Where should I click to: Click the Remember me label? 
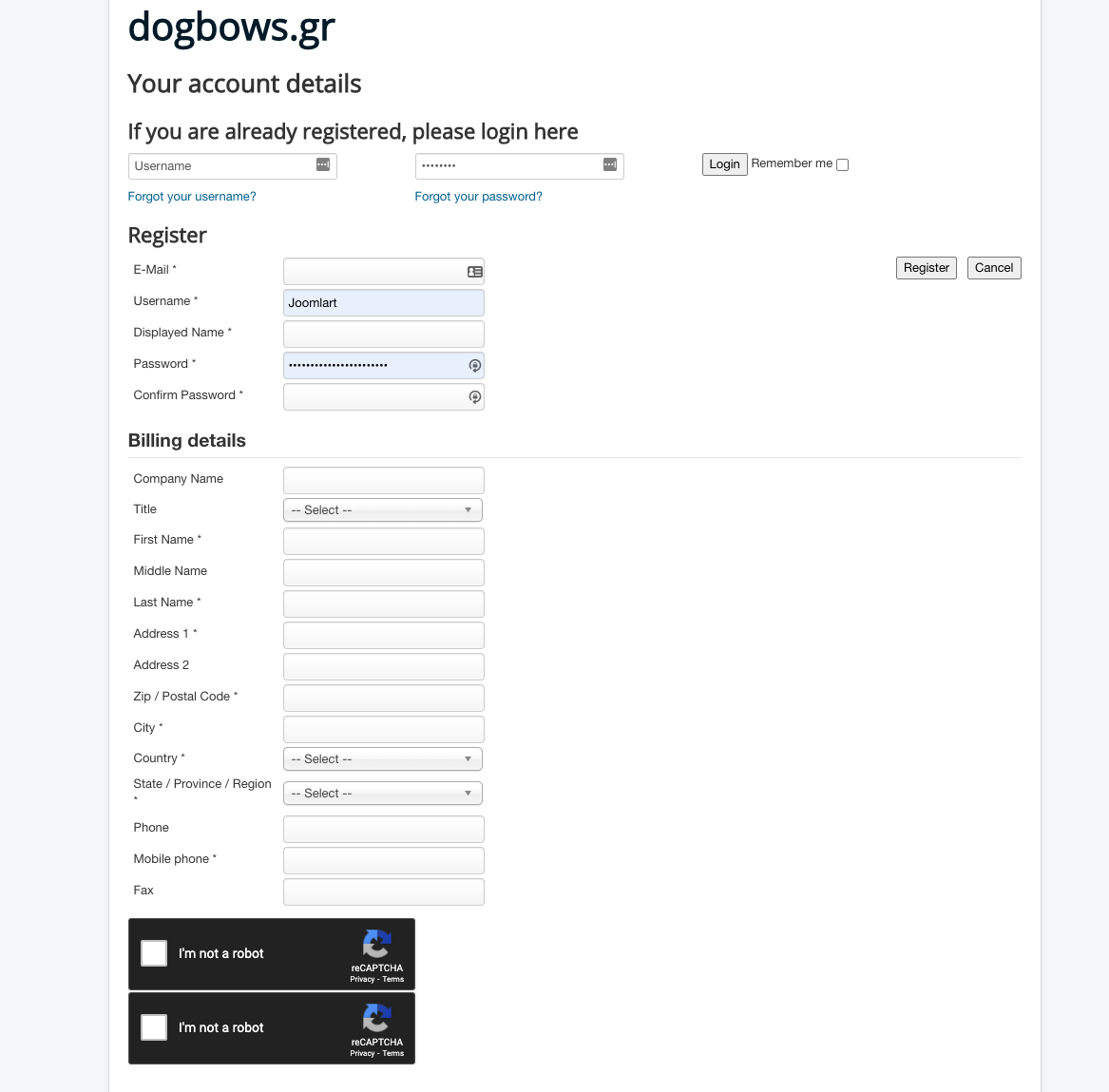point(792,163)
